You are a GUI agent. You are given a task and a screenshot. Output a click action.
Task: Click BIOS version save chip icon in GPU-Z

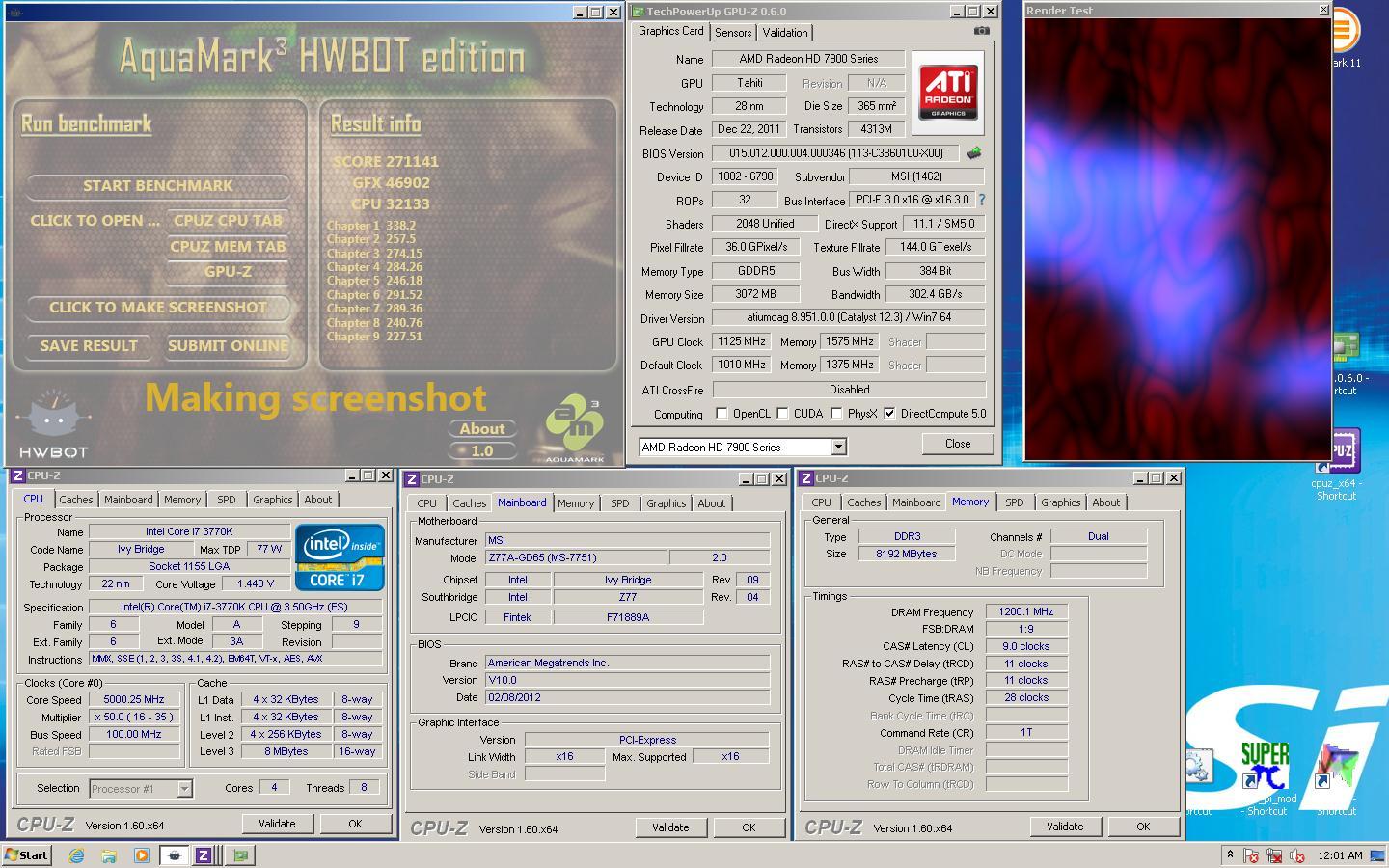click(x=974, y=153)
